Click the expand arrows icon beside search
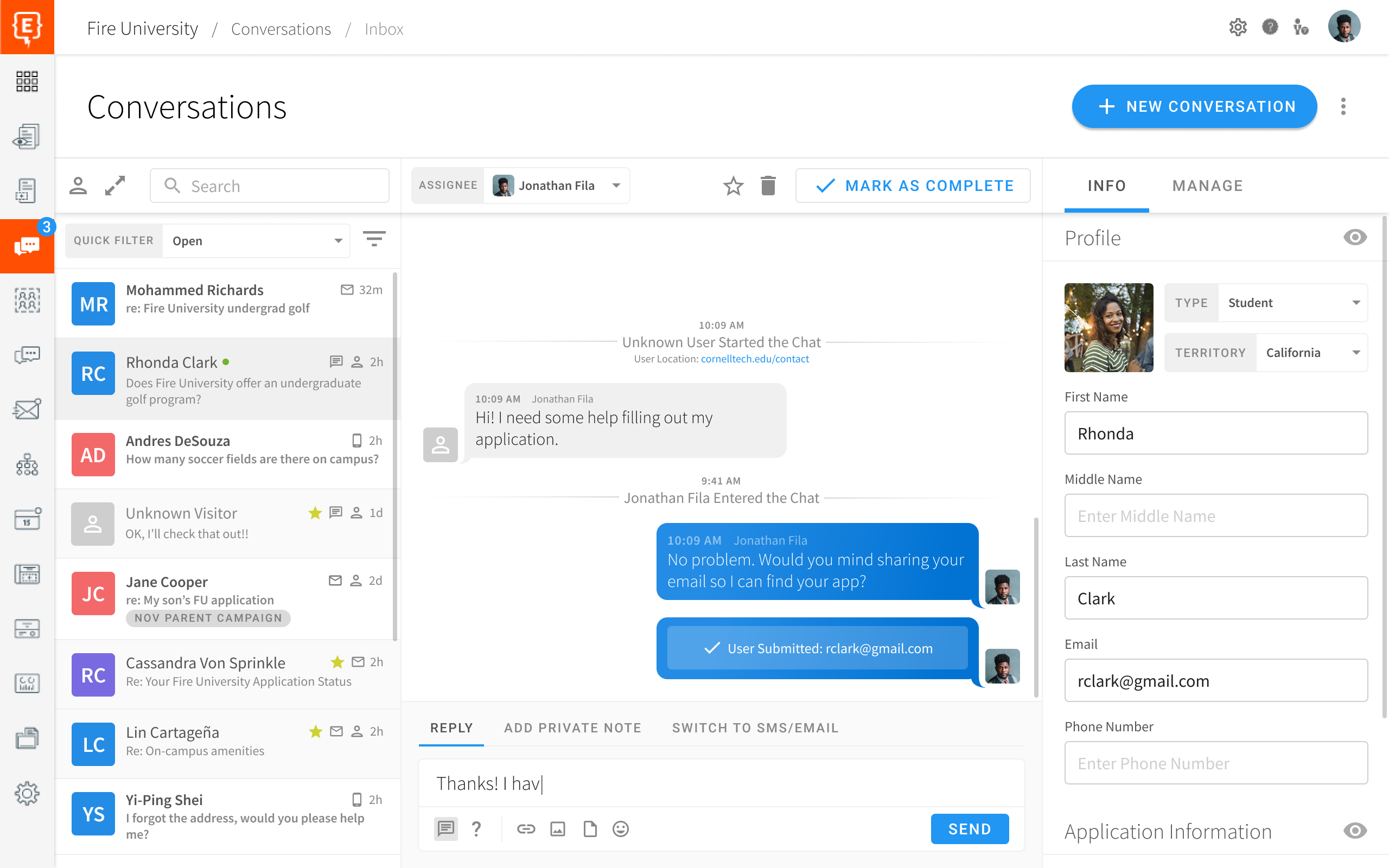 coord(115,186)
